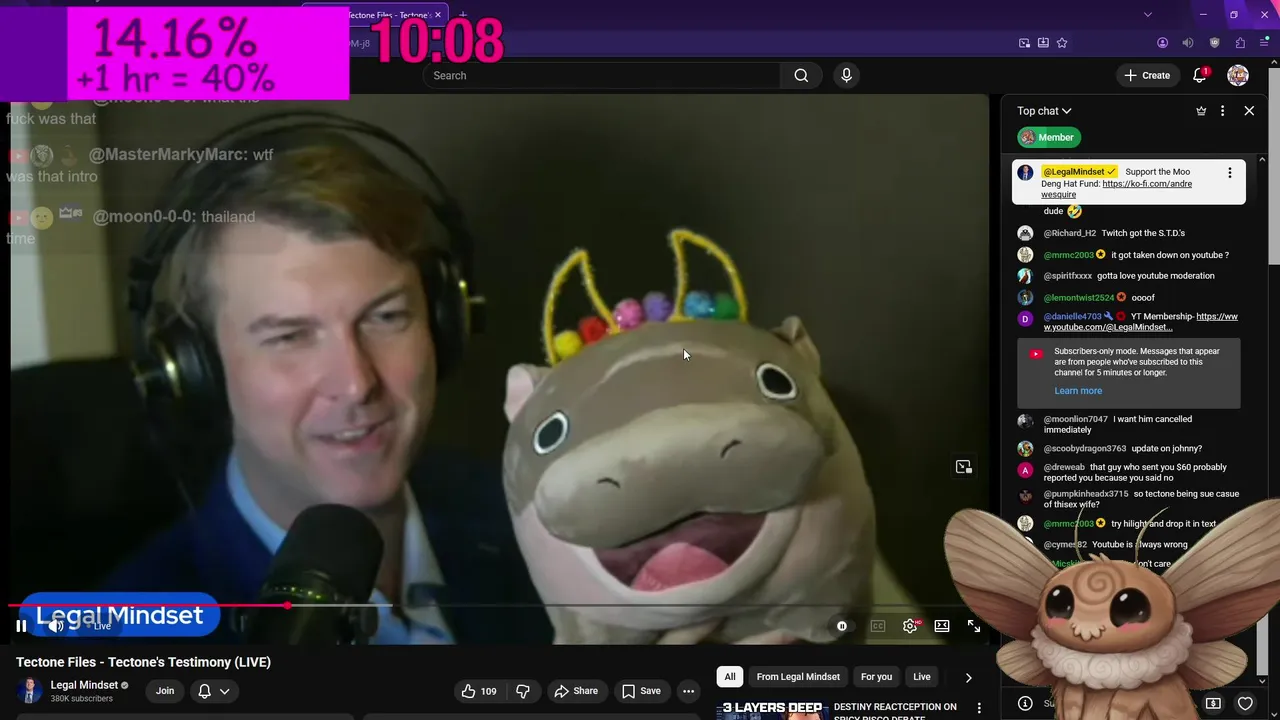The width and height of the screenshot is (1280, 720).
Task: Click username @moonlion7047 in chat
Action: coord(1075,420)
